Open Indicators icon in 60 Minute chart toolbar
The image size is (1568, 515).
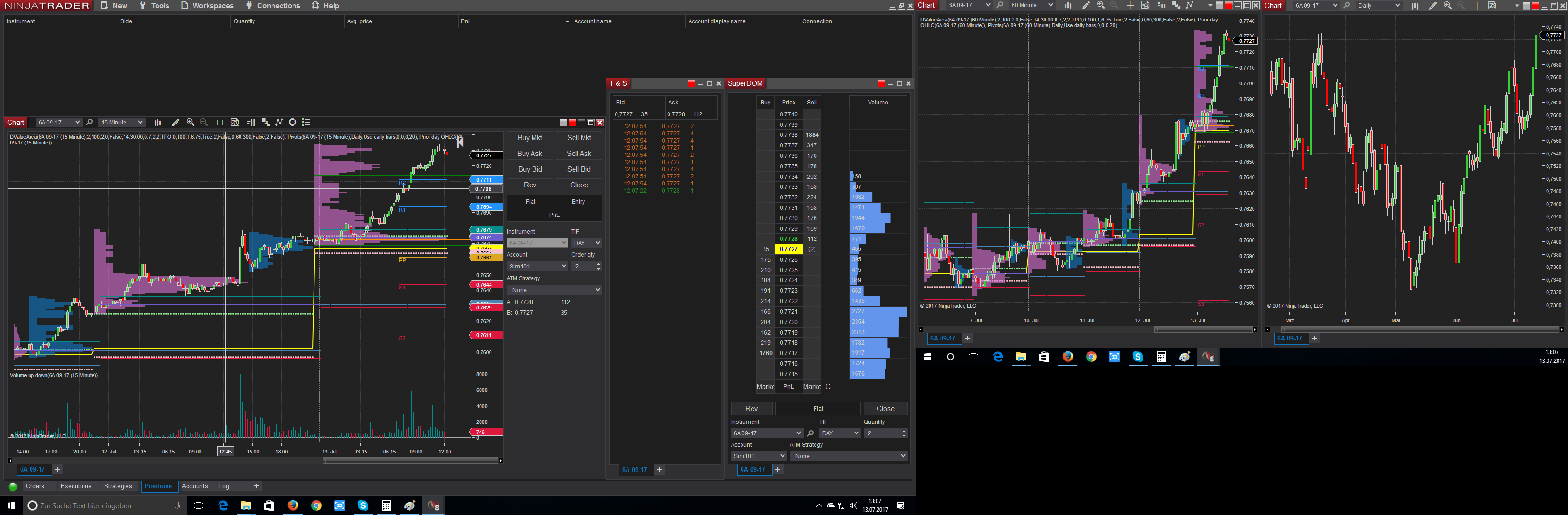pyautogui.click(x=1190, y=5)
